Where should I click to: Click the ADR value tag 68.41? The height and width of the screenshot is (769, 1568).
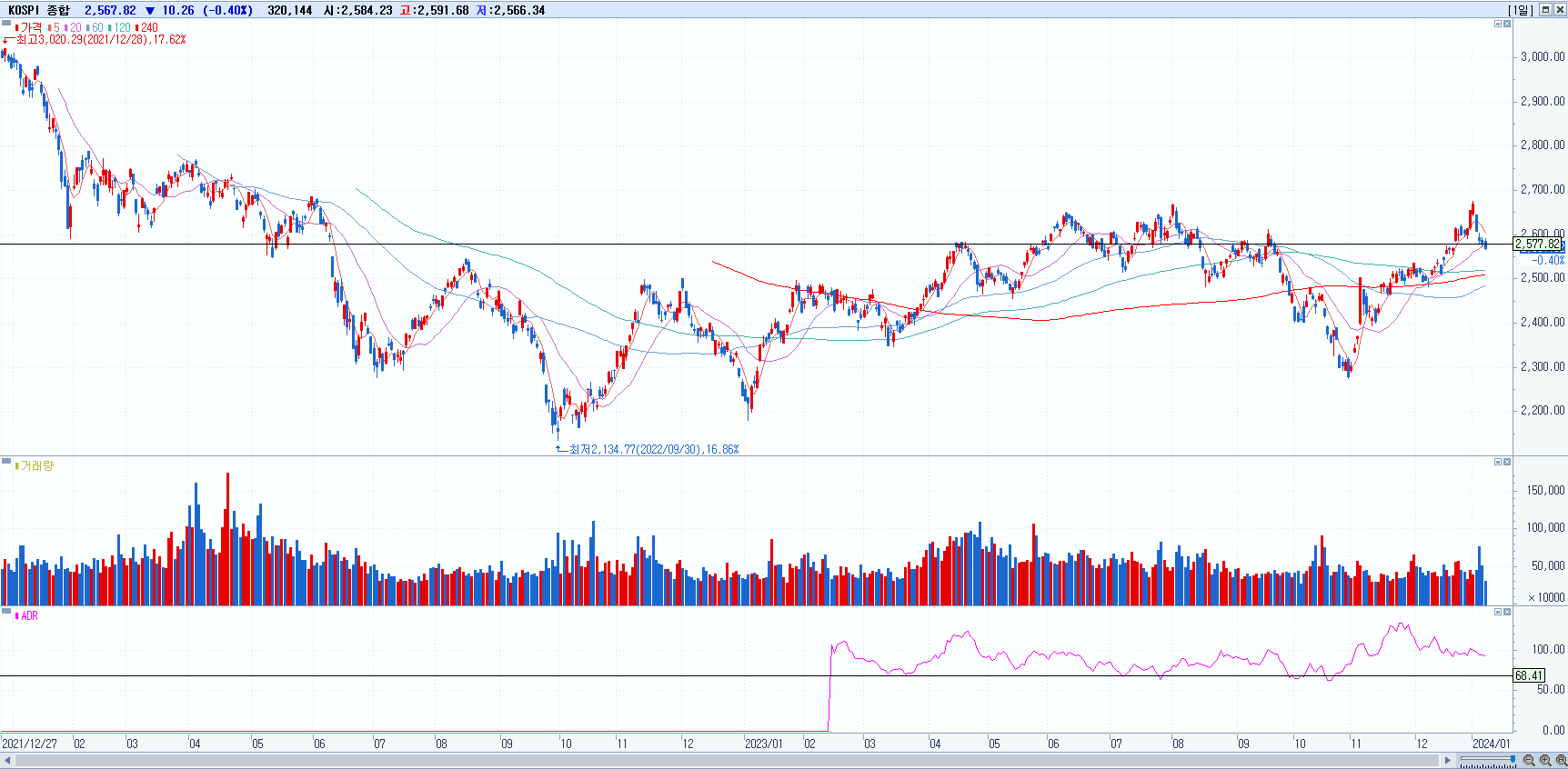(x=1529, y=675)
